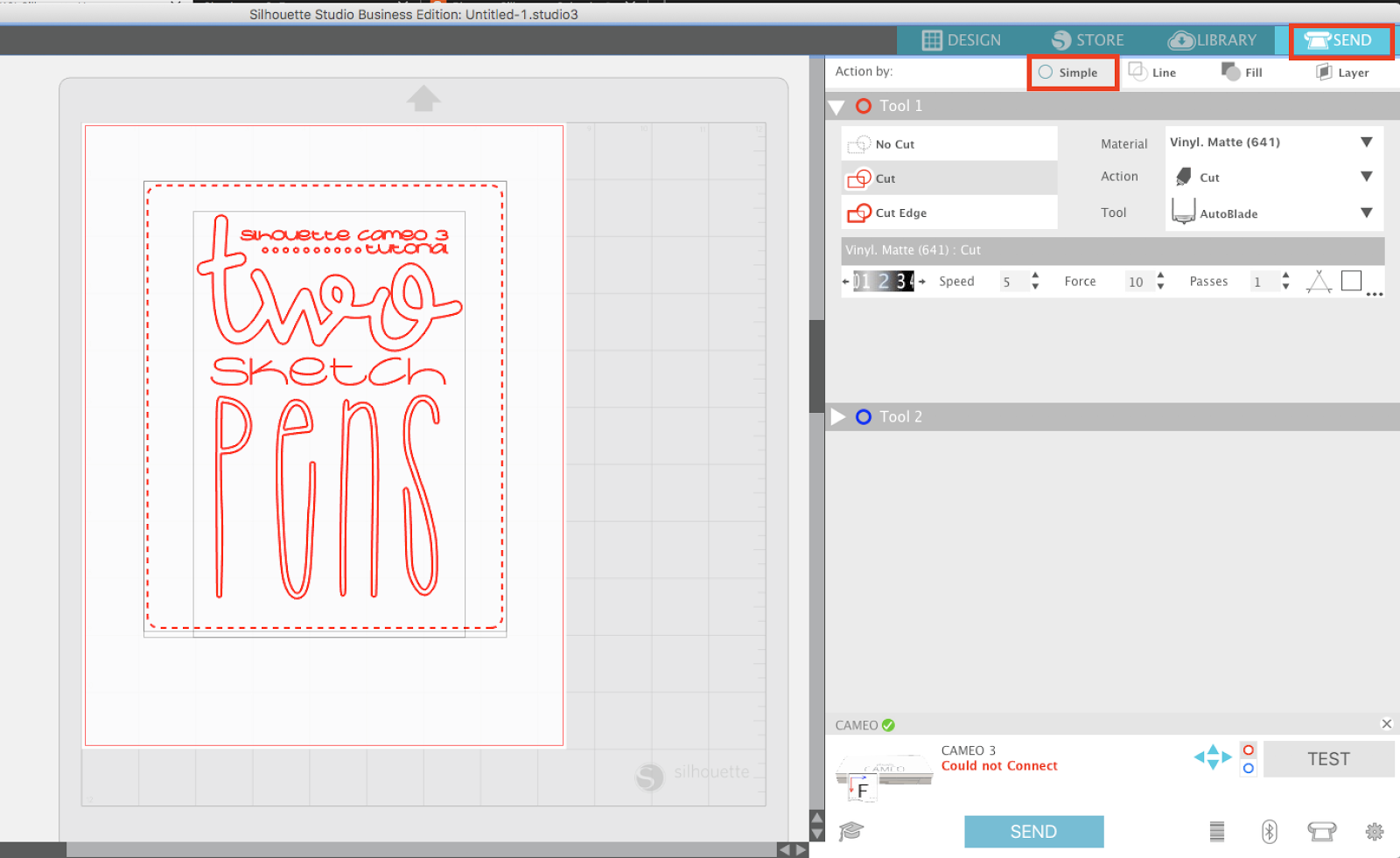Open Bluetooth connection settings
This screenshot has height=858, width=1400.
[x=1270, y=832]
